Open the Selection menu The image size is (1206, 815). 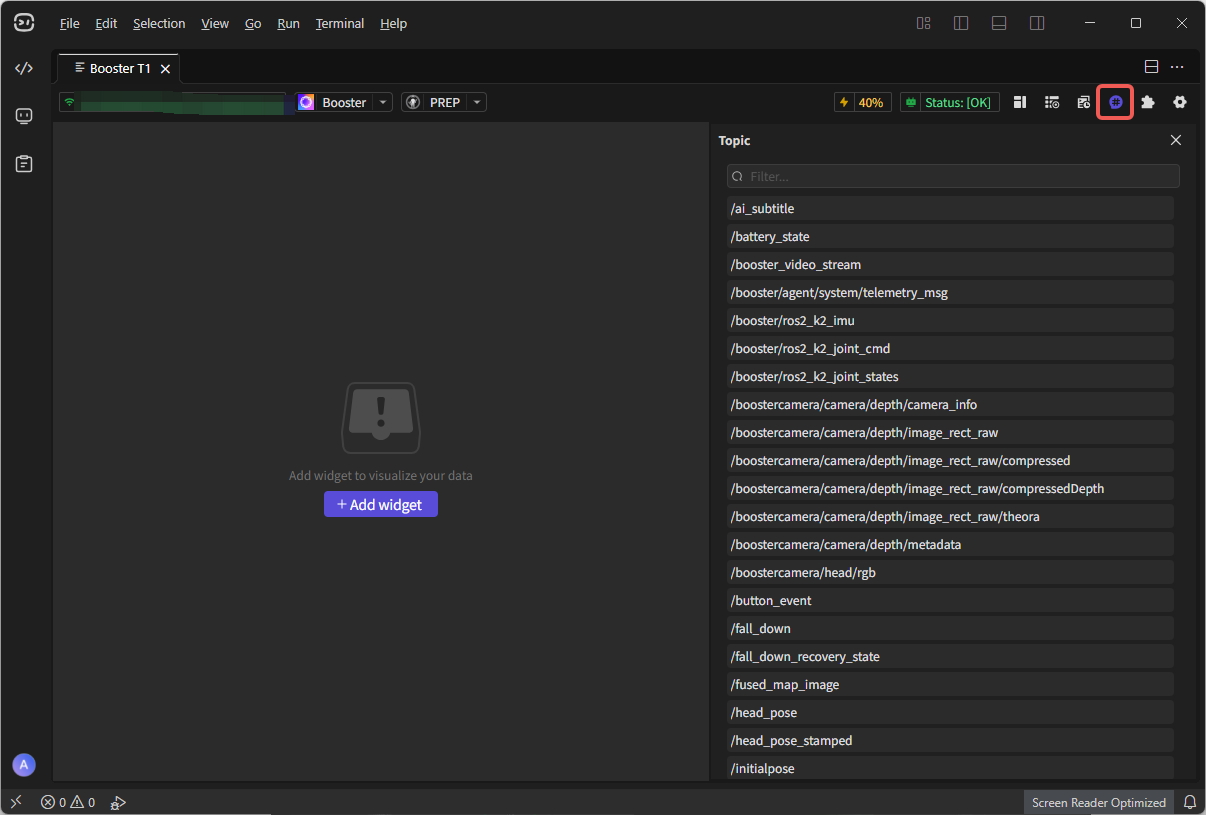[159, 23]
